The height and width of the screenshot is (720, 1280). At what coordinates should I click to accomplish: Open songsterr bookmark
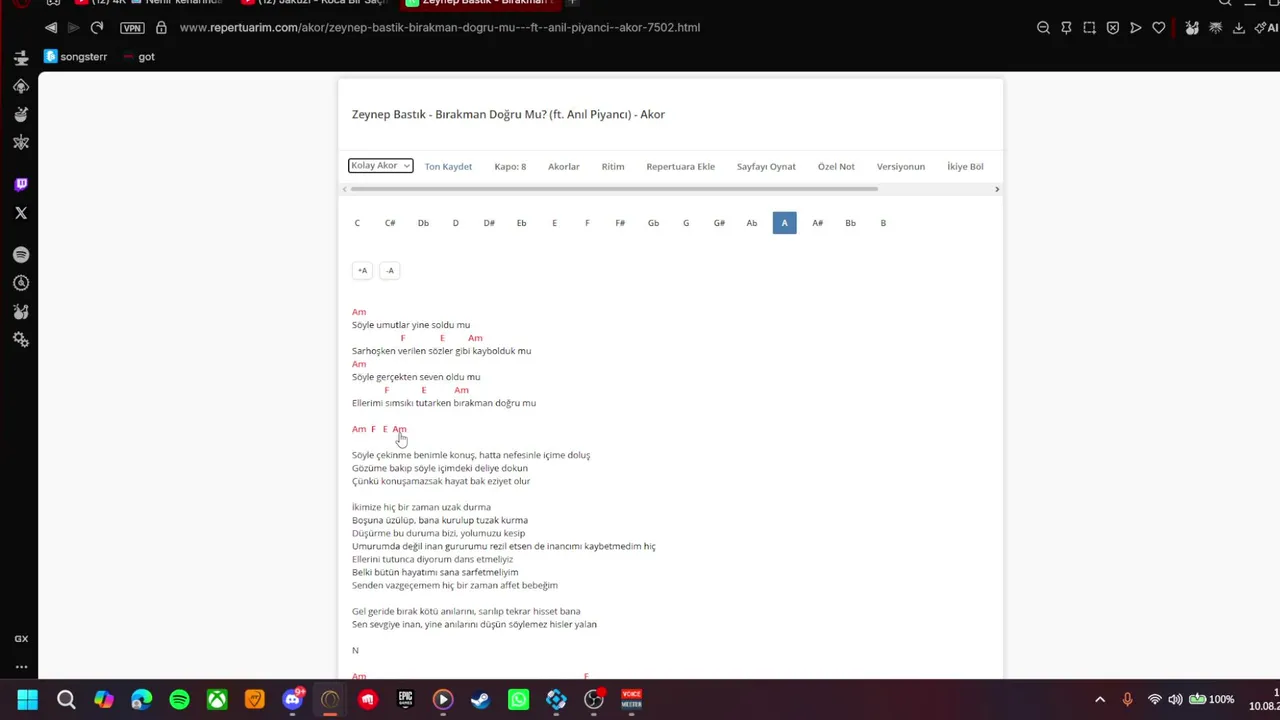[76, 57]
